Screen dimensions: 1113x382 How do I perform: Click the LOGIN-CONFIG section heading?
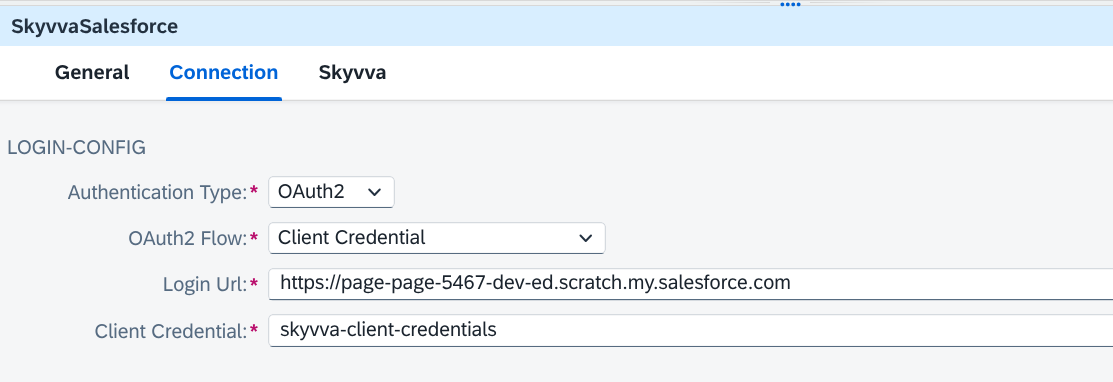pos(77,148)
